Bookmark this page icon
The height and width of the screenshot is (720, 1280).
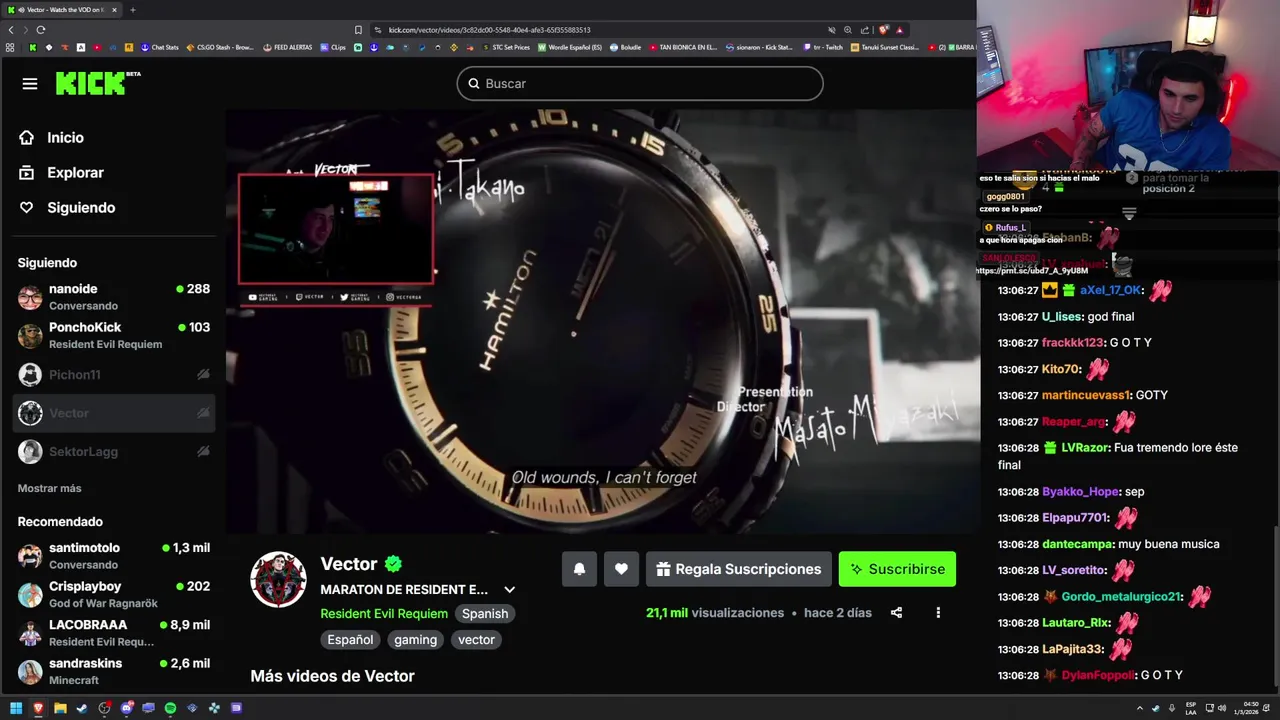pos(358,30)
